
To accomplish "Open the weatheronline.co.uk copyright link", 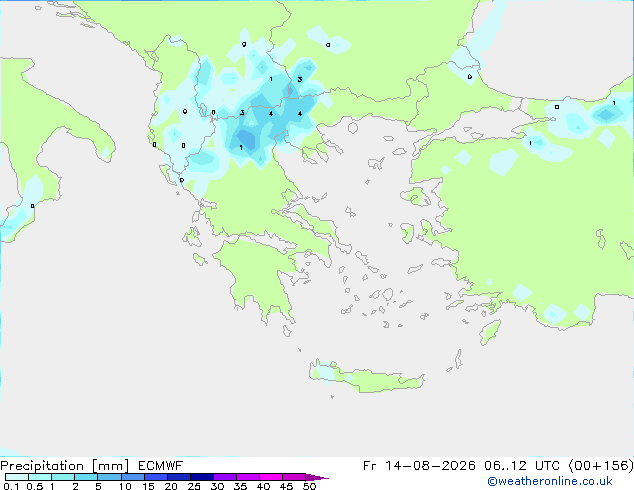I will pos(550,481).
